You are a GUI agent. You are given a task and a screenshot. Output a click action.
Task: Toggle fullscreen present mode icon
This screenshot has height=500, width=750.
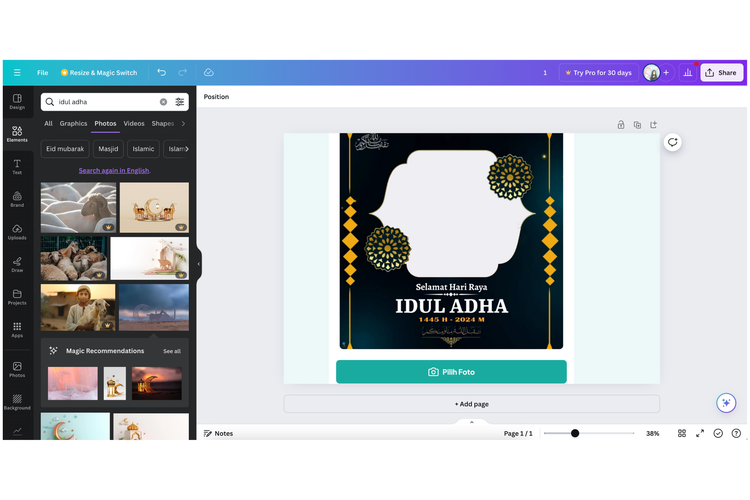[700, 433]
